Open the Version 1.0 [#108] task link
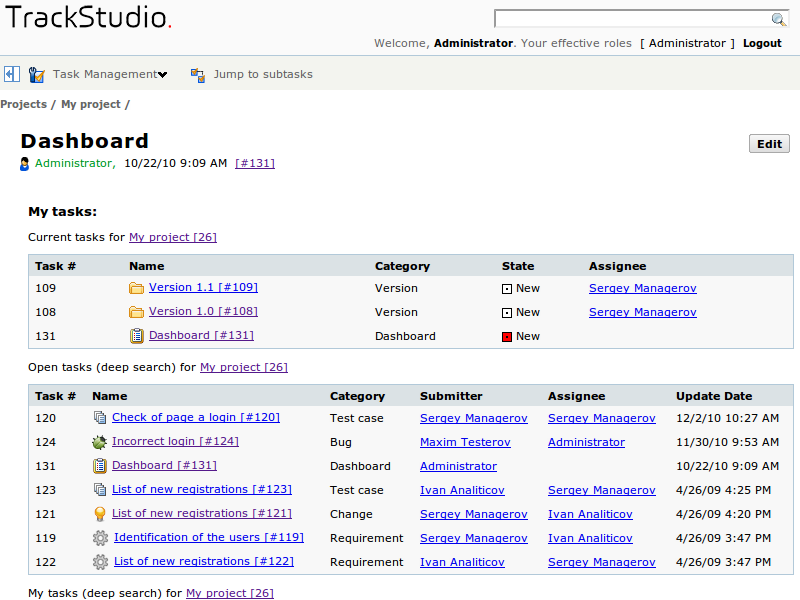The height and width of the screenshot is (600, 800). (x=203, y=312)
